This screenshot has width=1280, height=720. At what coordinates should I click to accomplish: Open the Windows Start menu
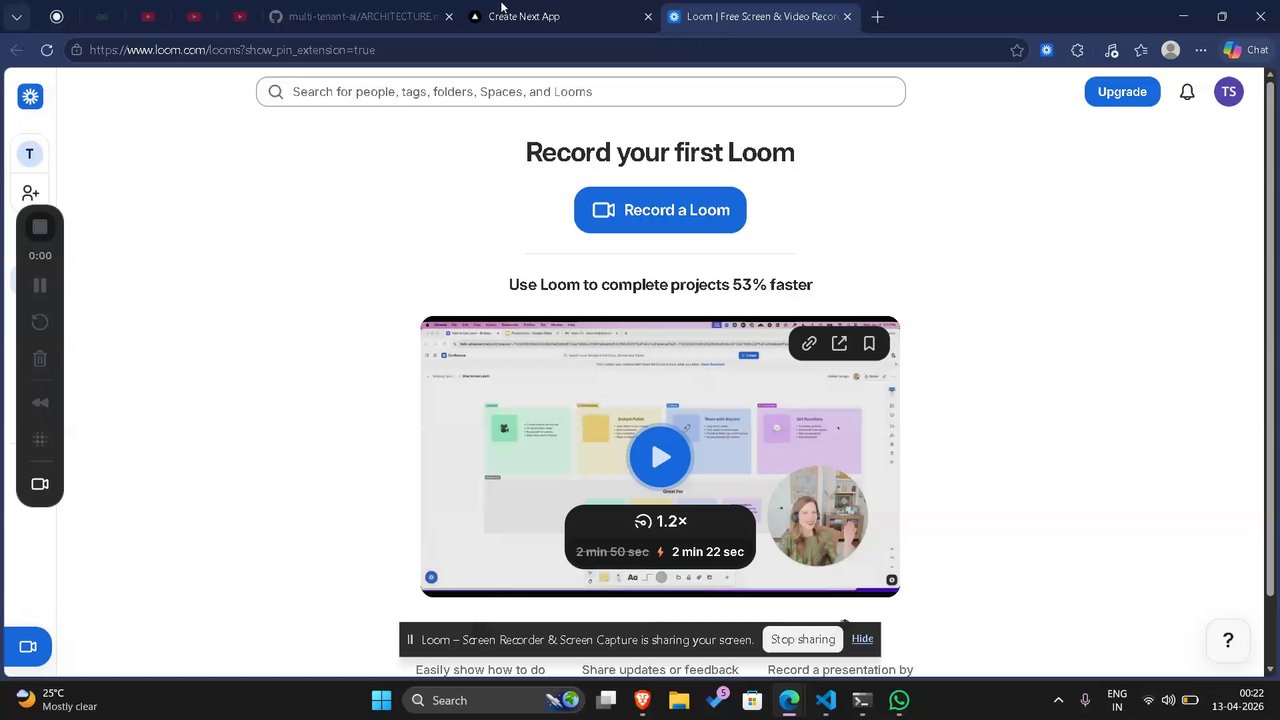tap(381, 700)
